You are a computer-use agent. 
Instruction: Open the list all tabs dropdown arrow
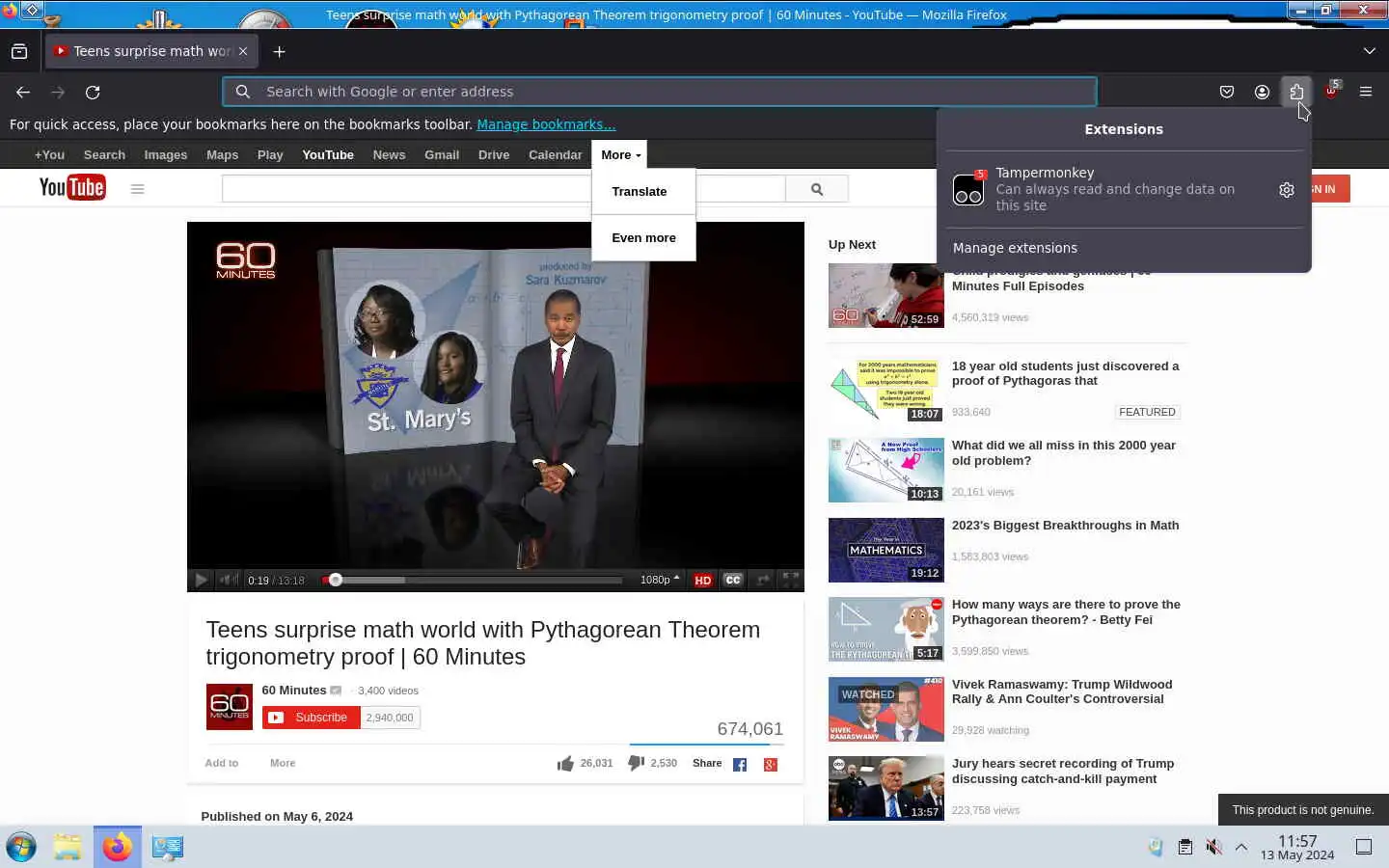point(1370,51)
